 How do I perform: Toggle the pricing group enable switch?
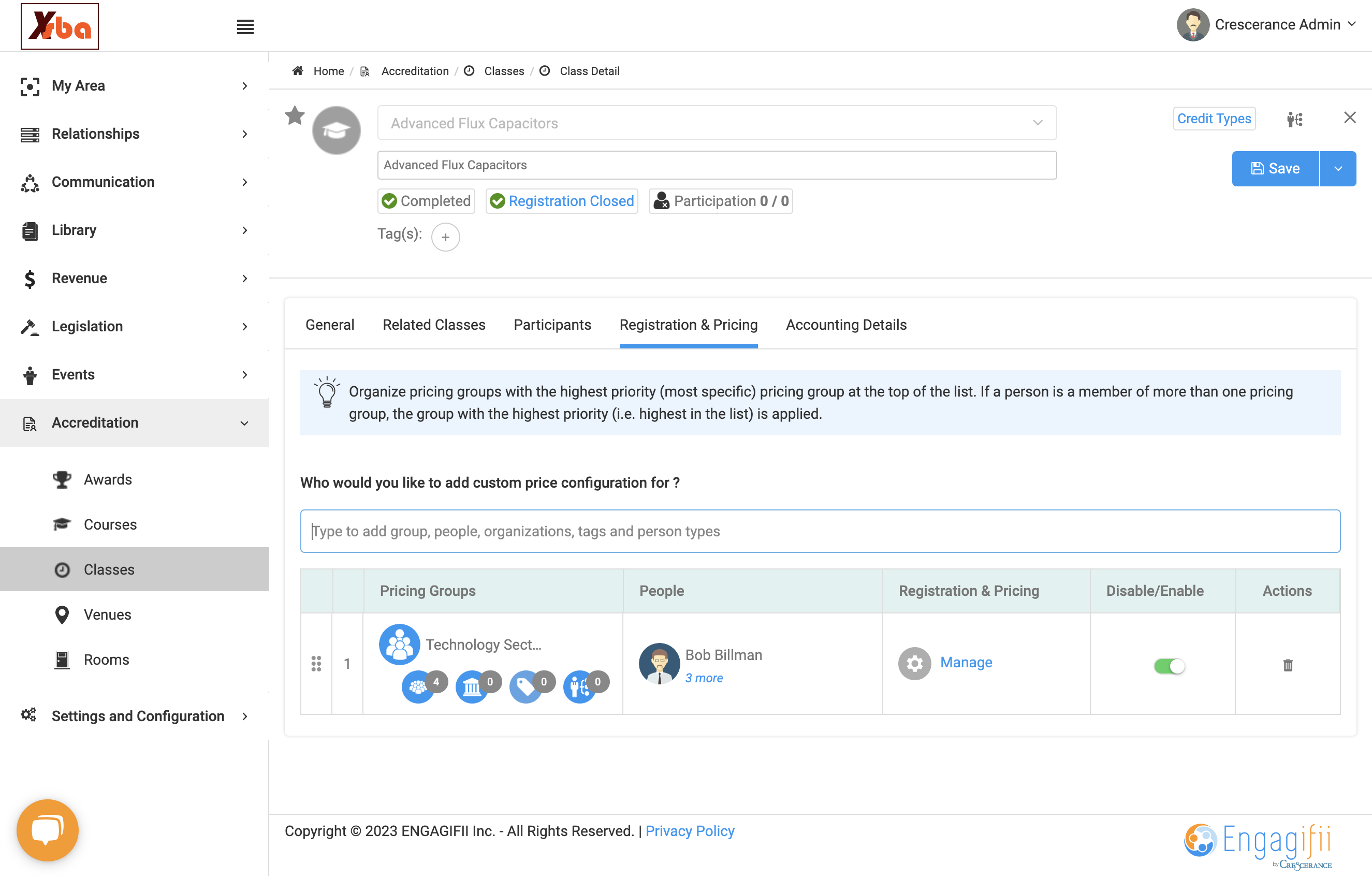[x=1169, y=665]
